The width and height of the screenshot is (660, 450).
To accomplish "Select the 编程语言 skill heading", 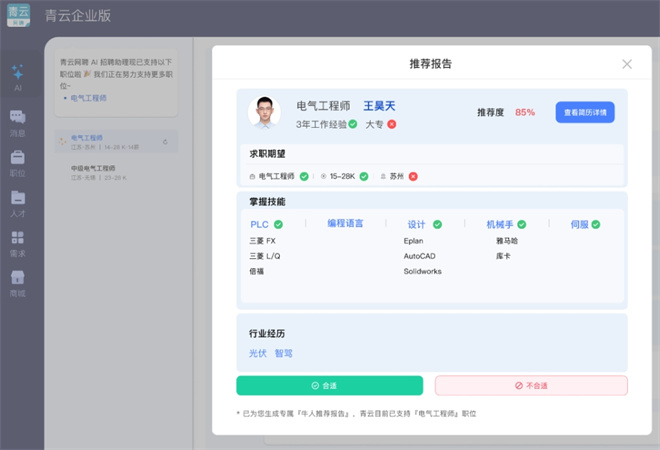I will click(345, 224).
